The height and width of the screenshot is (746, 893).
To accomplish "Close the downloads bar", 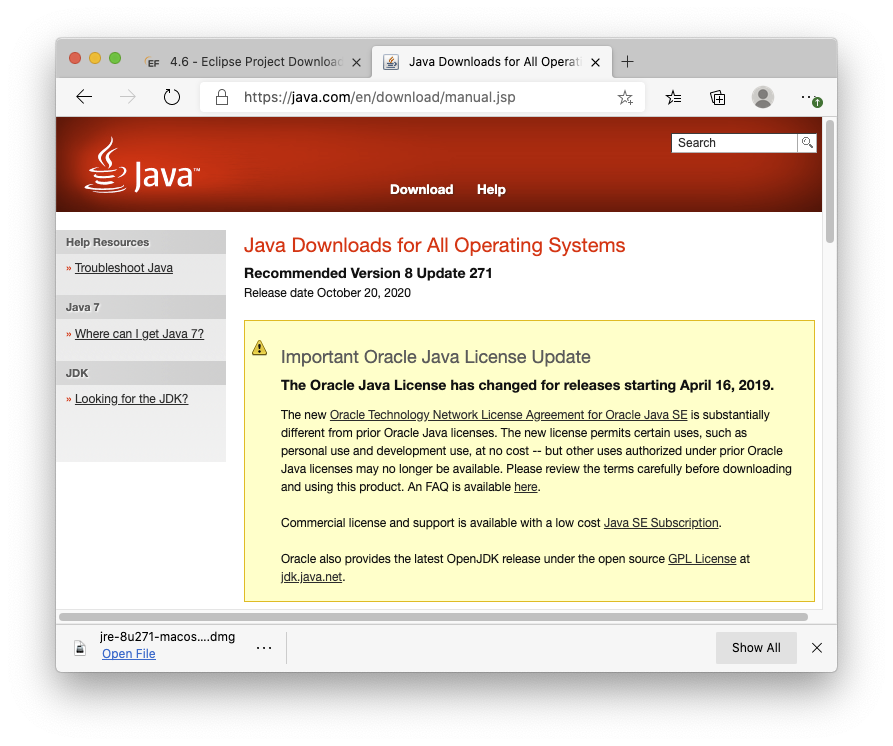I will click(817, 647).
